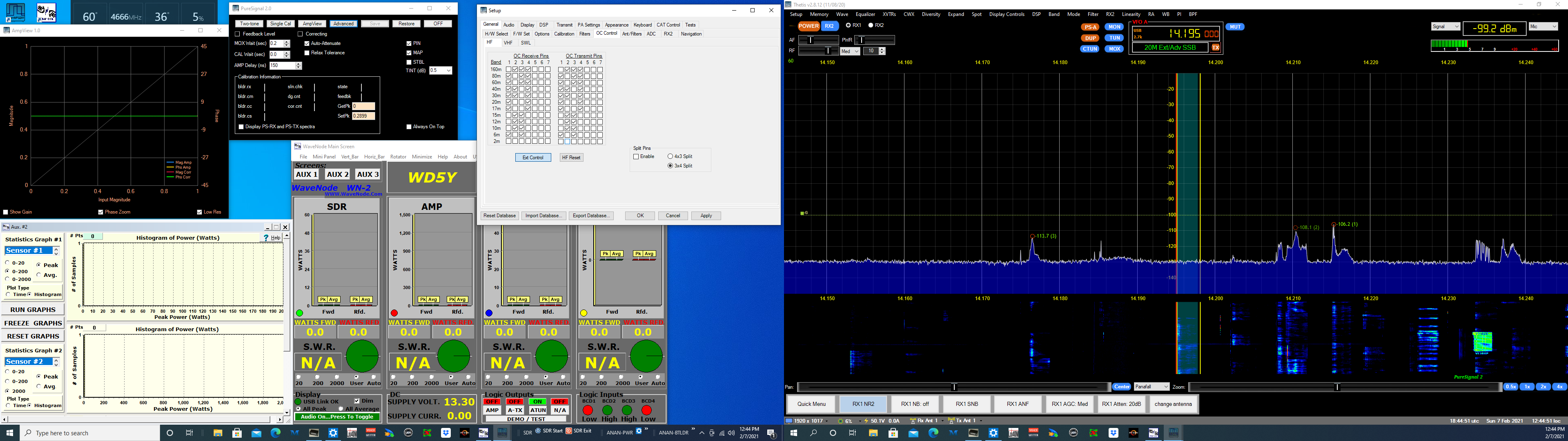Open Microsoft Store from left taskbar

coord(237,433)
